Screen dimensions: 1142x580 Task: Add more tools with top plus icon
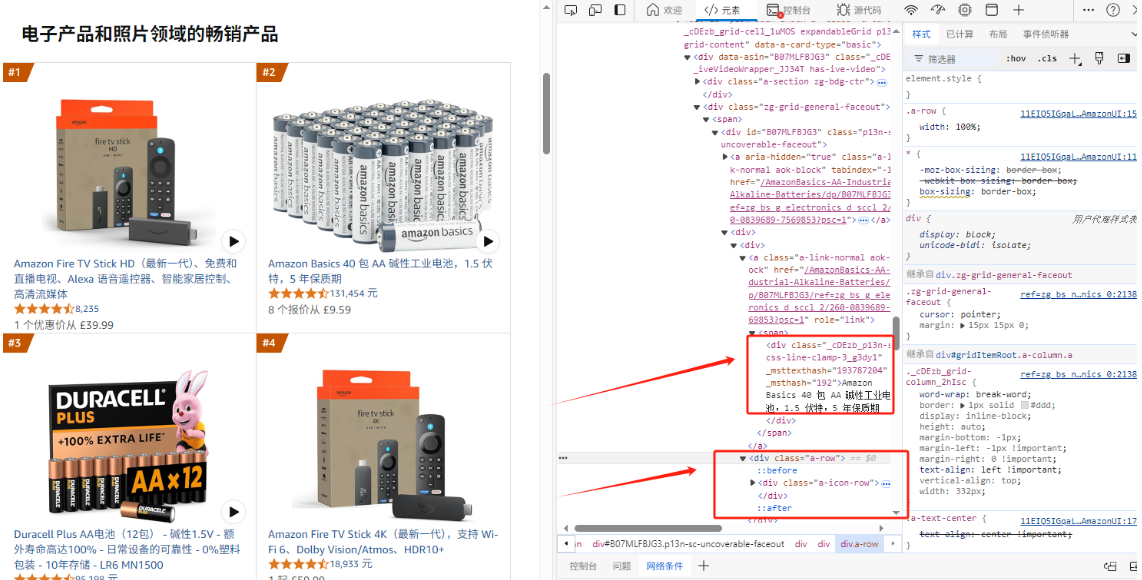coord(1018,10)
